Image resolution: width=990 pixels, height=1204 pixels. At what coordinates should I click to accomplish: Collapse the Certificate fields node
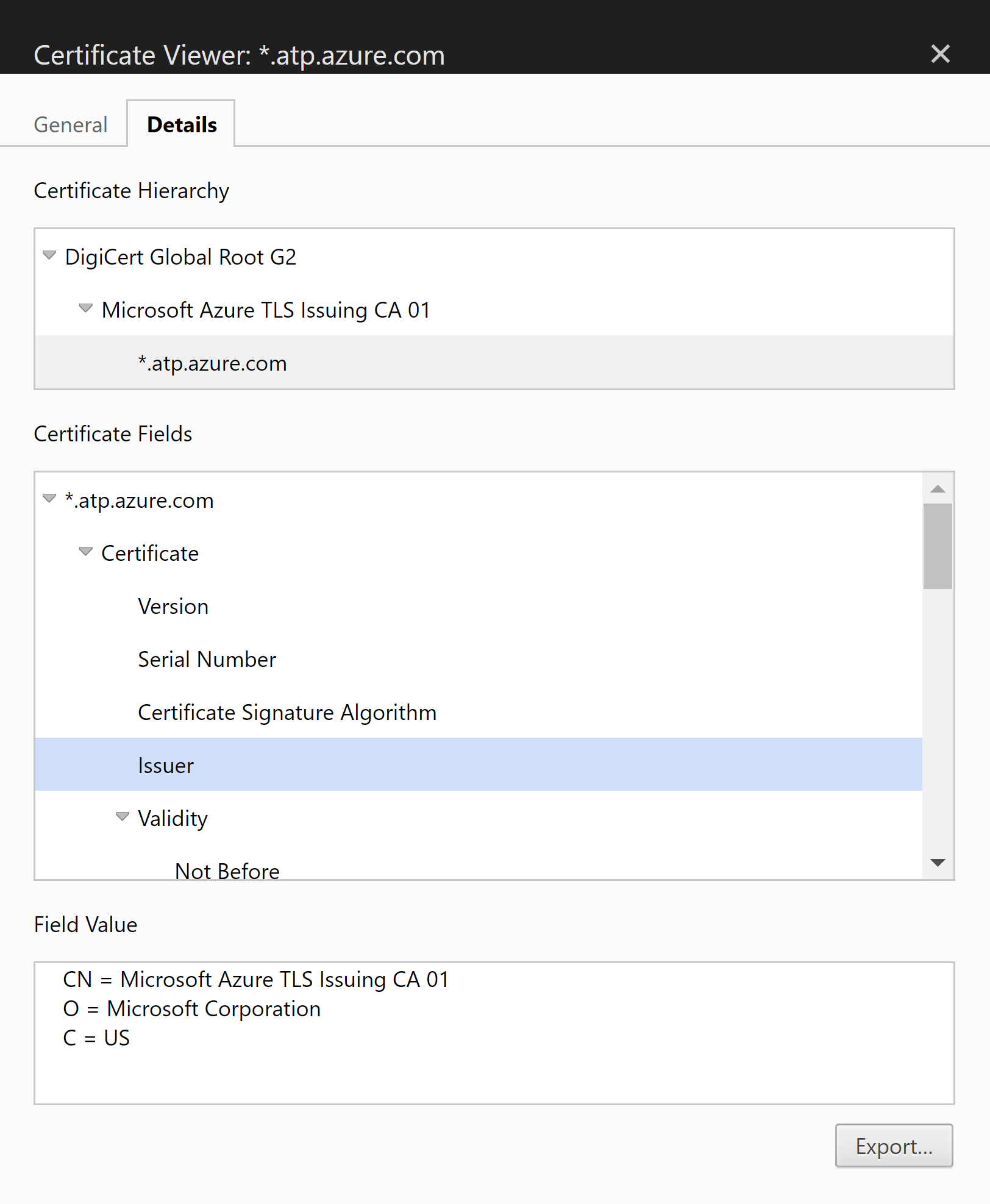click(86, 552)
